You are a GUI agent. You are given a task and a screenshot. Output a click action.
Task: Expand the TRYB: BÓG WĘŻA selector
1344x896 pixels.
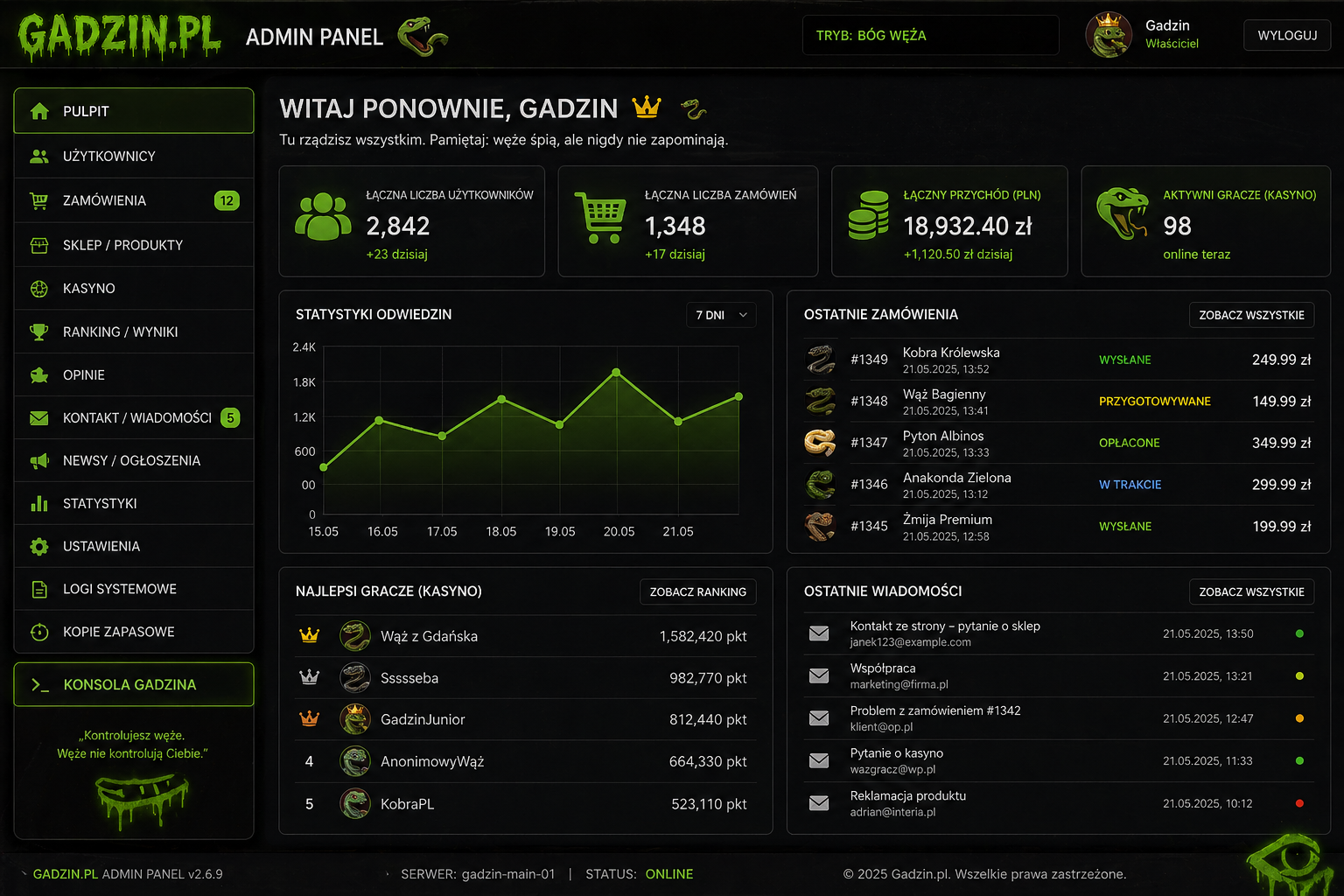pyautogui.click(x=930, y=34)
